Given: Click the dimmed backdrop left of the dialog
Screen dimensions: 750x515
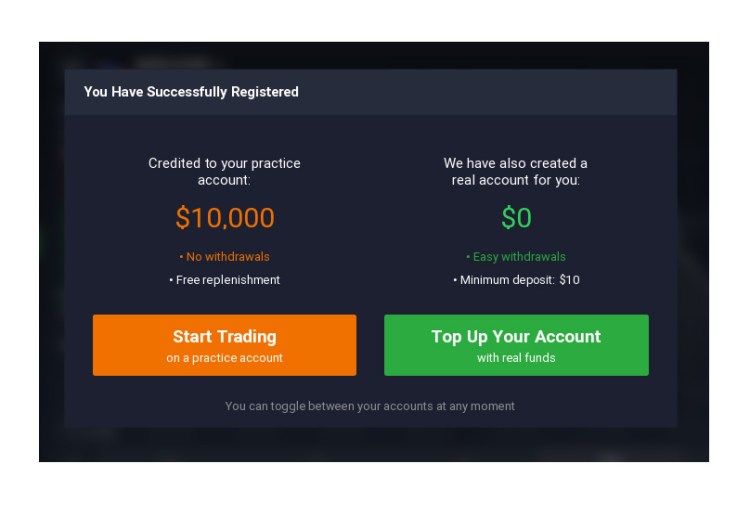Looking at the screenshot, I should tap(51, 250).
